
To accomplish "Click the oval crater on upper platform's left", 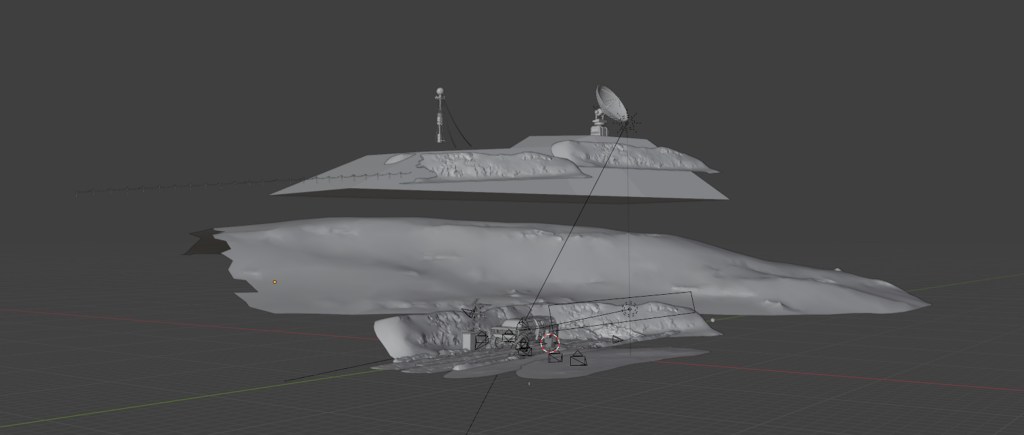I will pos(397,158).
